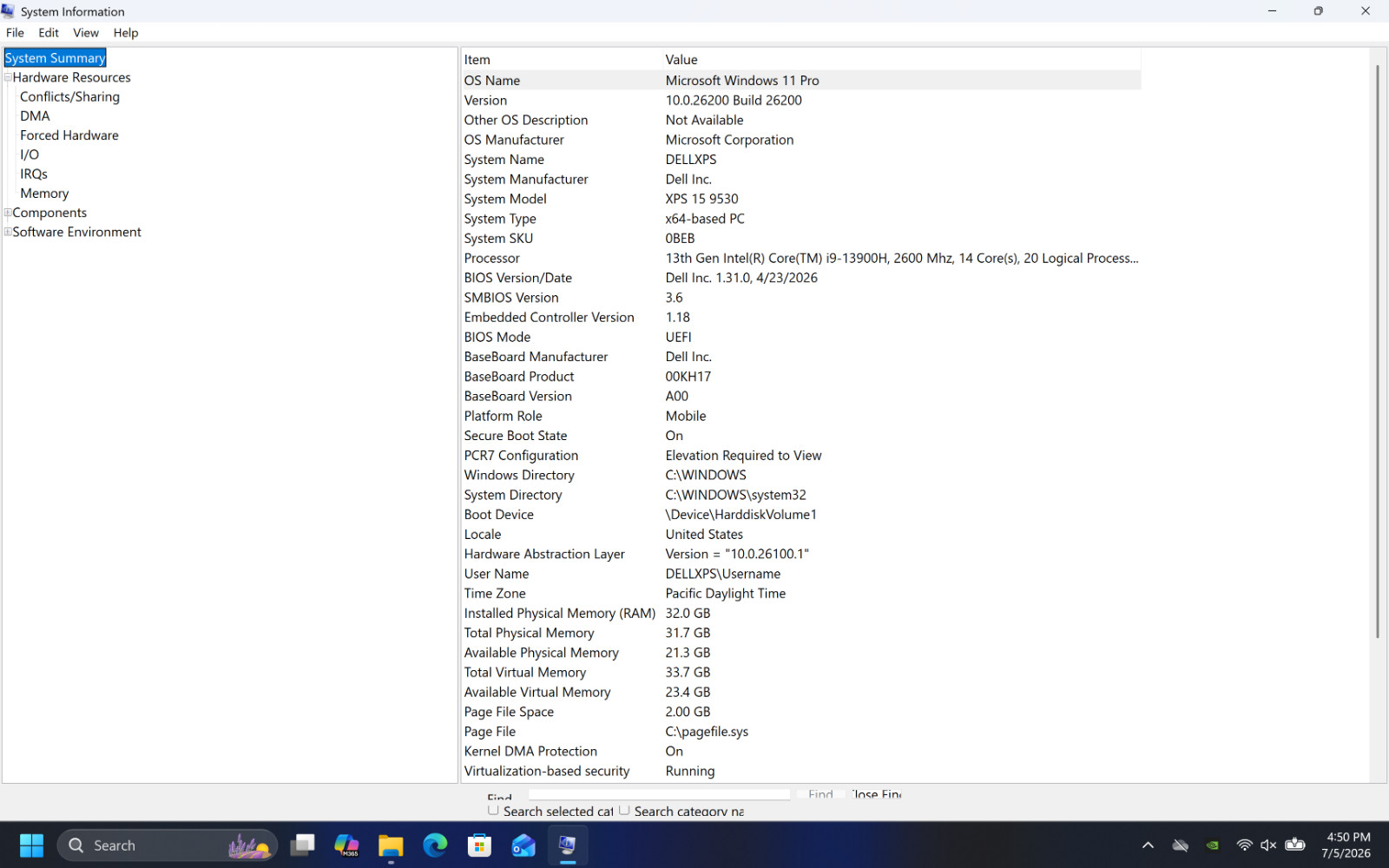Select System Summary in the tree

[55, 58]
